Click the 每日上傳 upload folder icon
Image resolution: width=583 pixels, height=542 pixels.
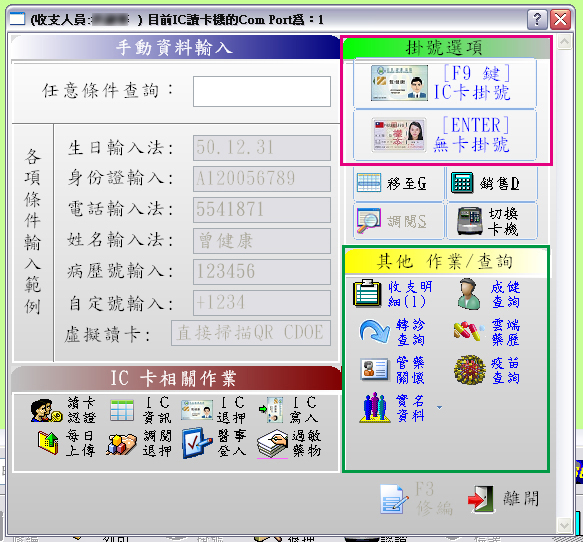(x=48, y=443)
